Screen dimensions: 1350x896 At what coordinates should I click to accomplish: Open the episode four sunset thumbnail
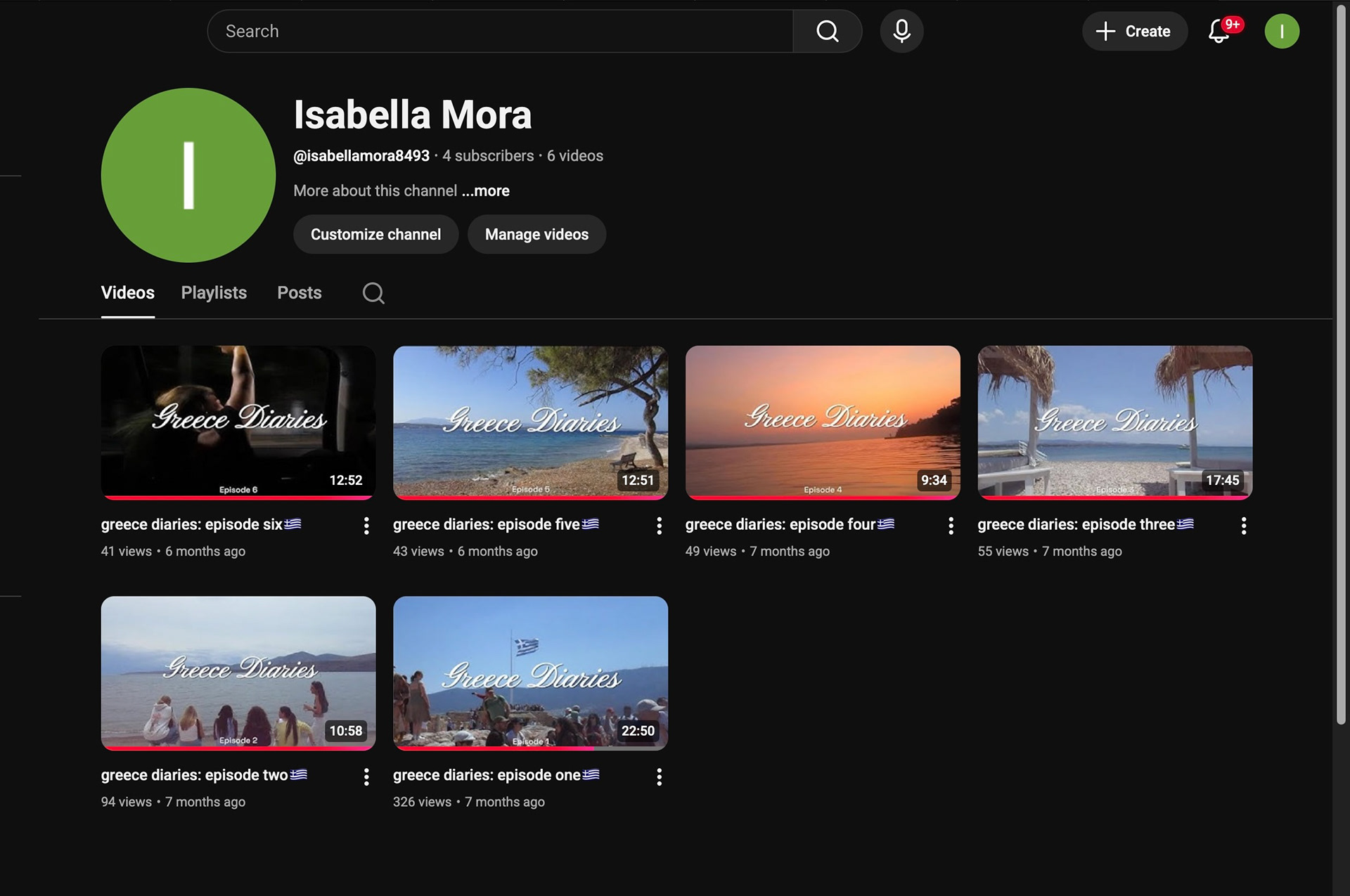click(x=822, y=422)
